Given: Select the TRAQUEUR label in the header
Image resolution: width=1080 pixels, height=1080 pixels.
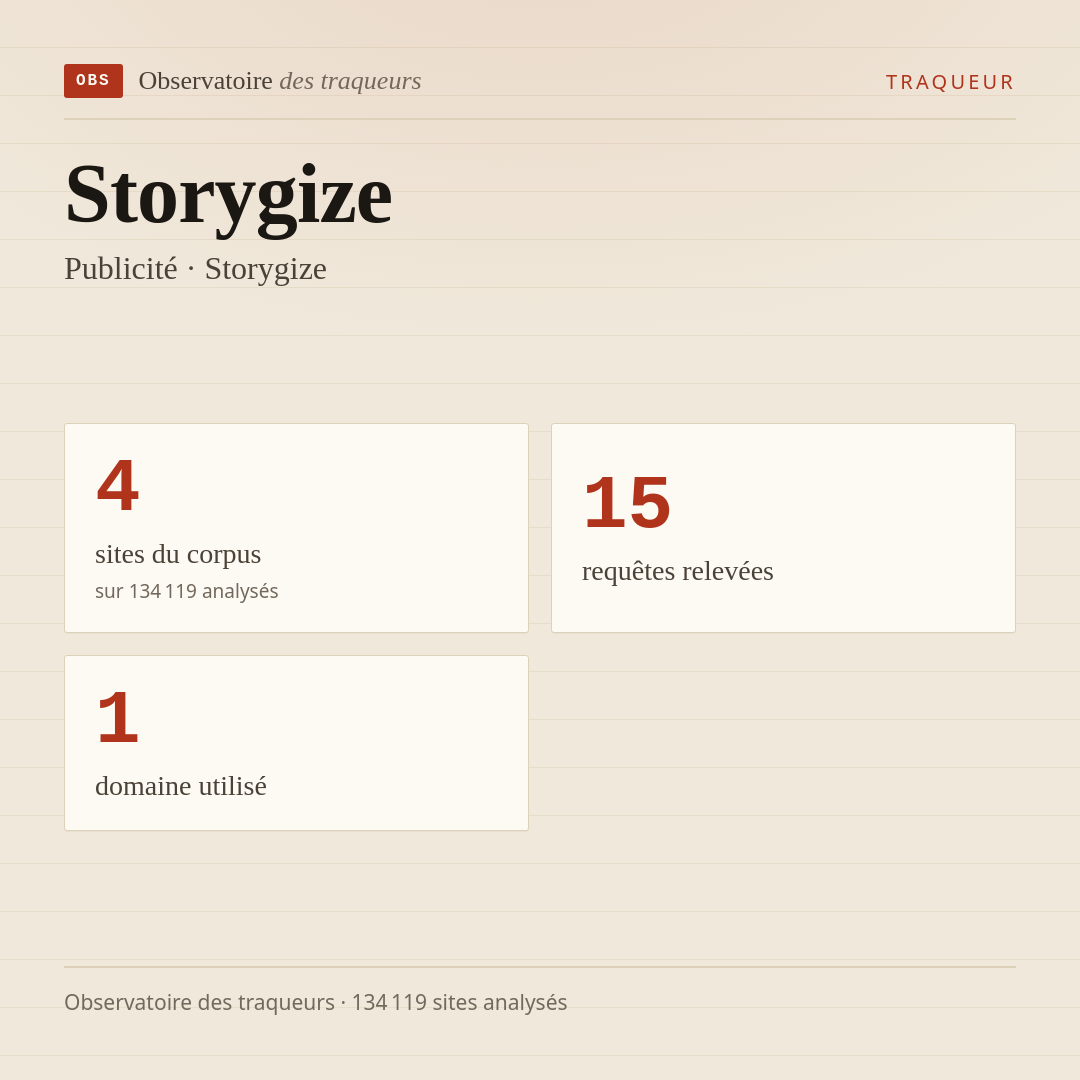Looking at the screenshot, I should click(x=950, y=82).
